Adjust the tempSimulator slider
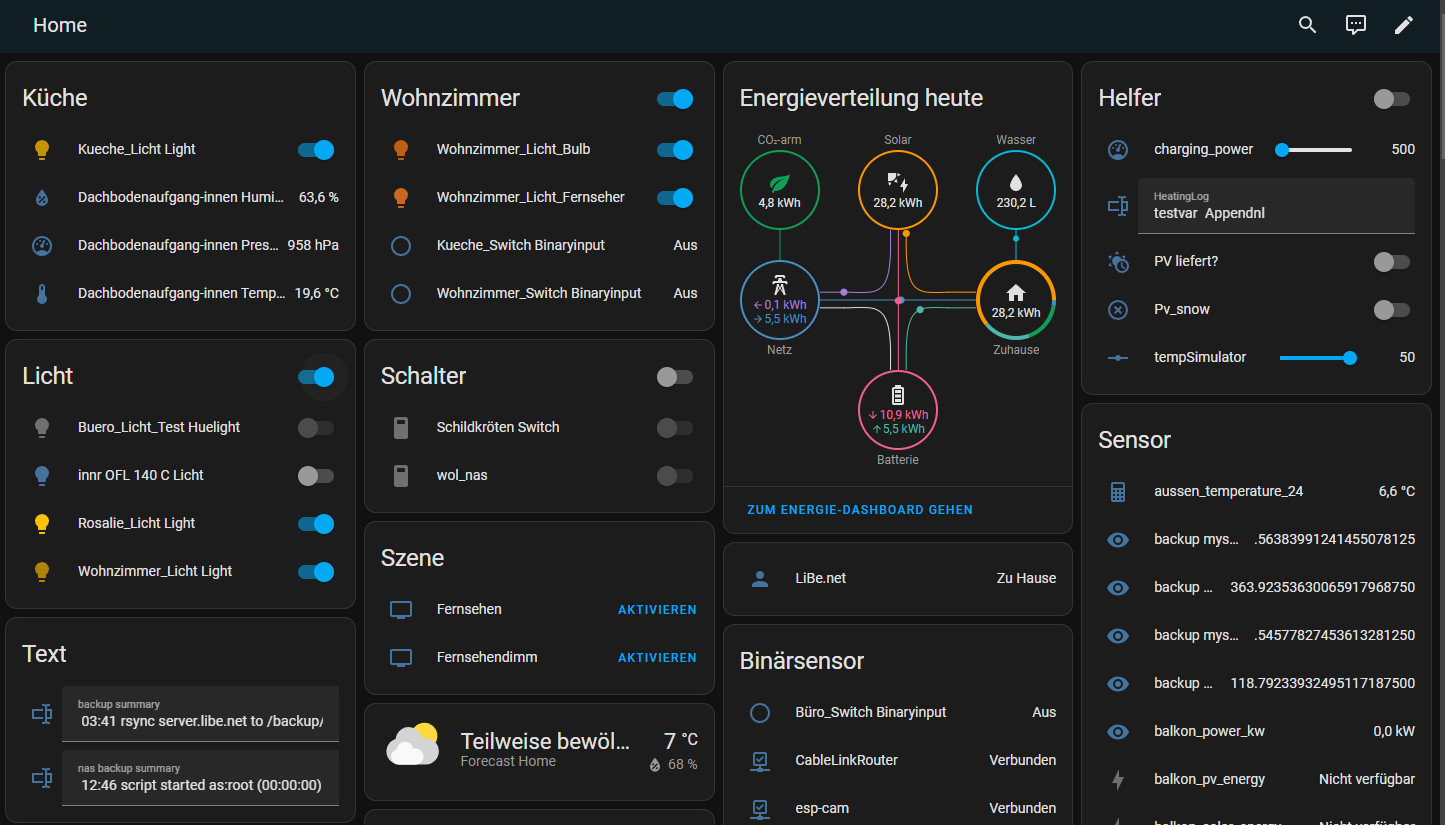This screenshot has width=1445, height=825. 1349,357
